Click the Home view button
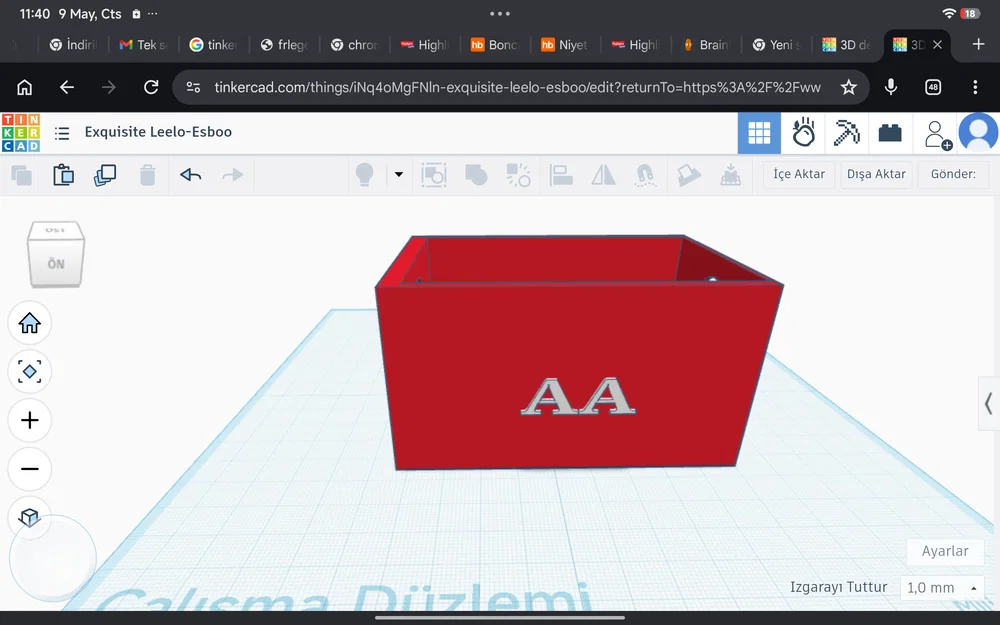The width and height of the screenshot is (1000, 625). (x=29, y=323)
